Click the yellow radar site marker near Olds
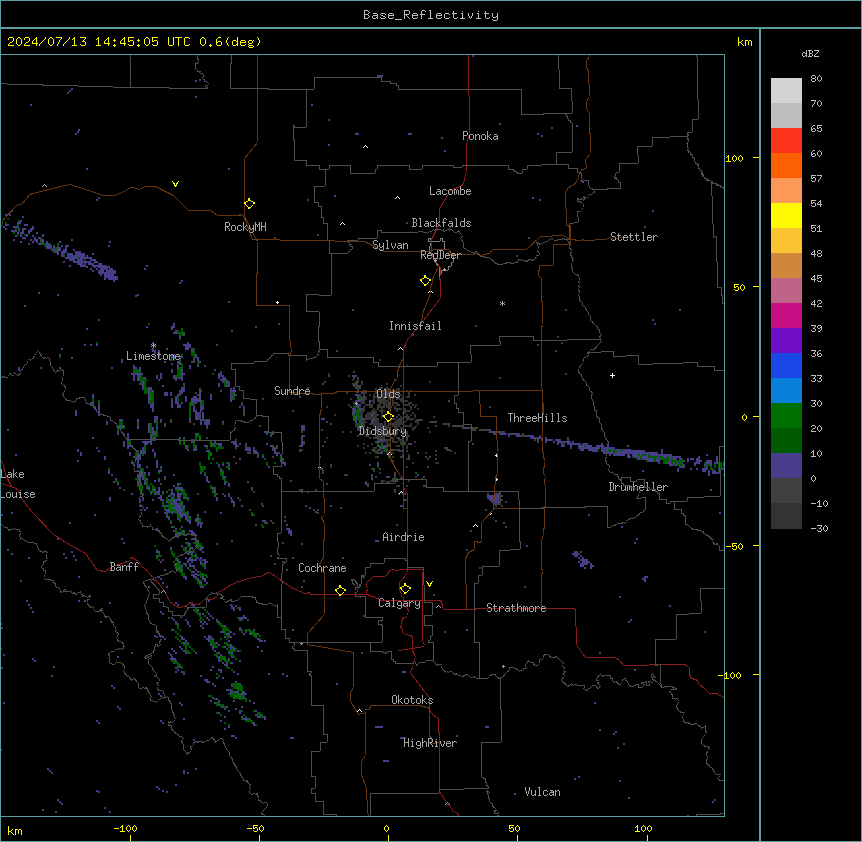Screen dimensions: 862x842 click(388, 417)
